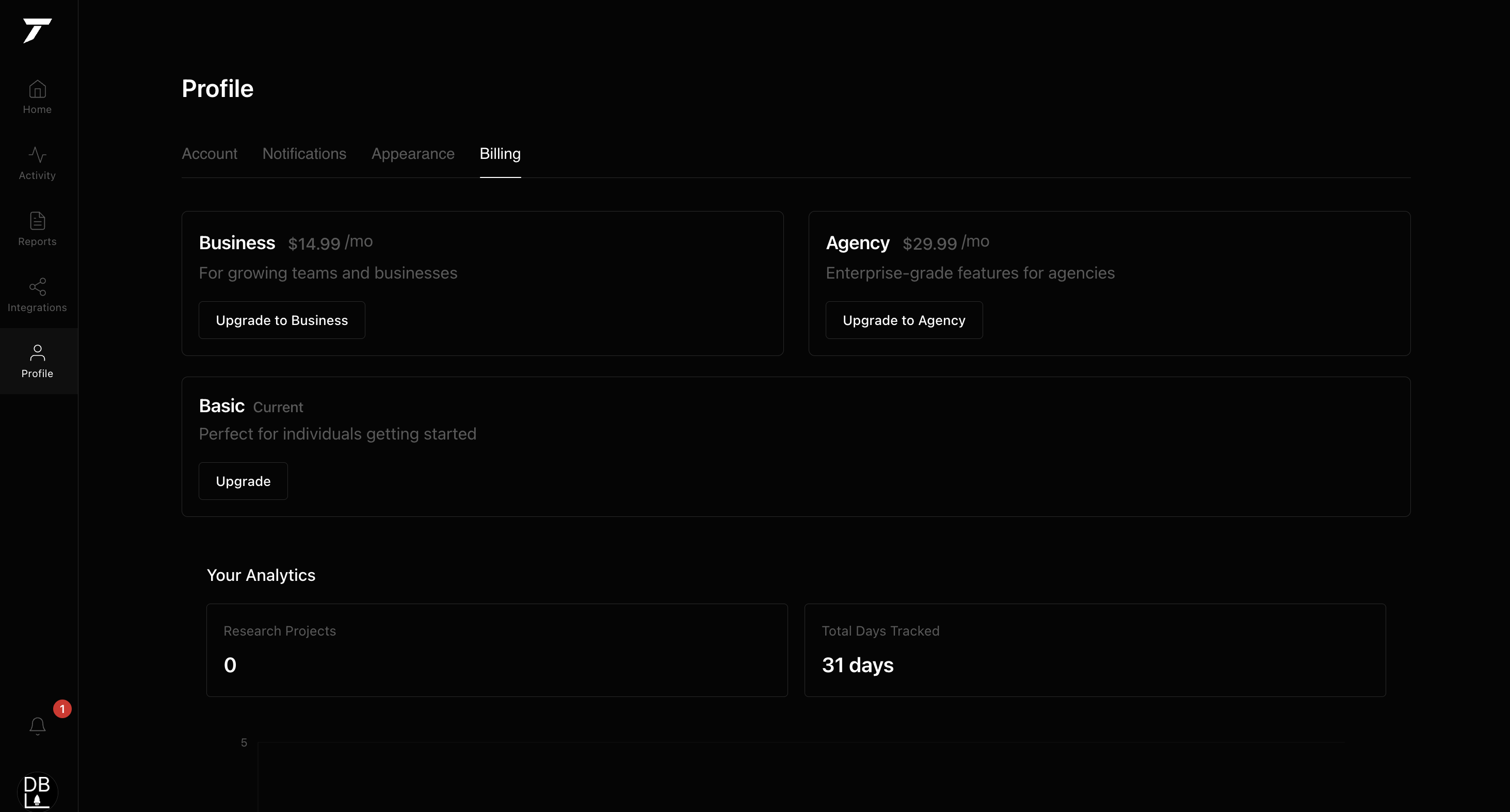
Task: Click Upgrade to Agency button
Action: pos(904,320)
